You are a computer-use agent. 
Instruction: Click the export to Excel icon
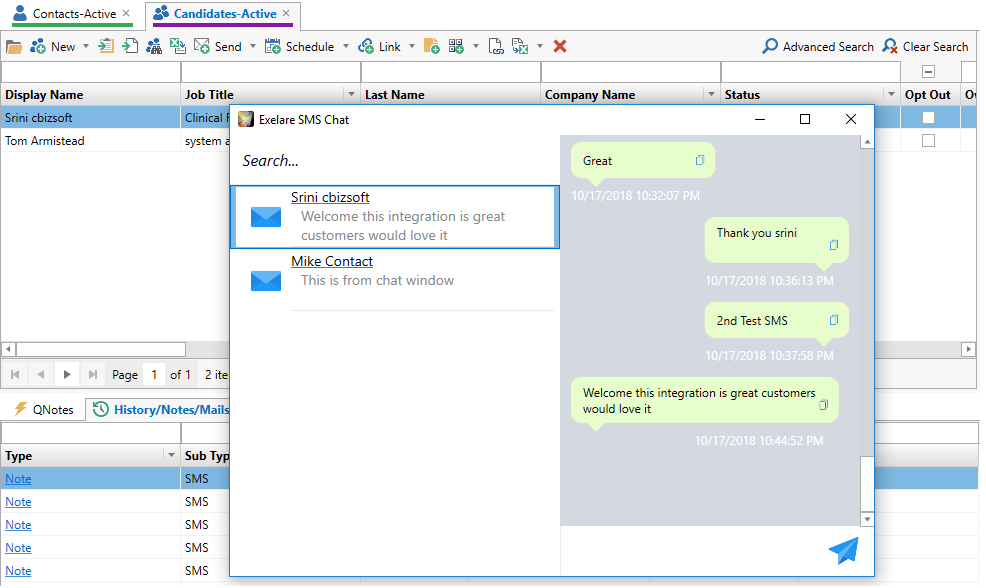tap(178, 46)
